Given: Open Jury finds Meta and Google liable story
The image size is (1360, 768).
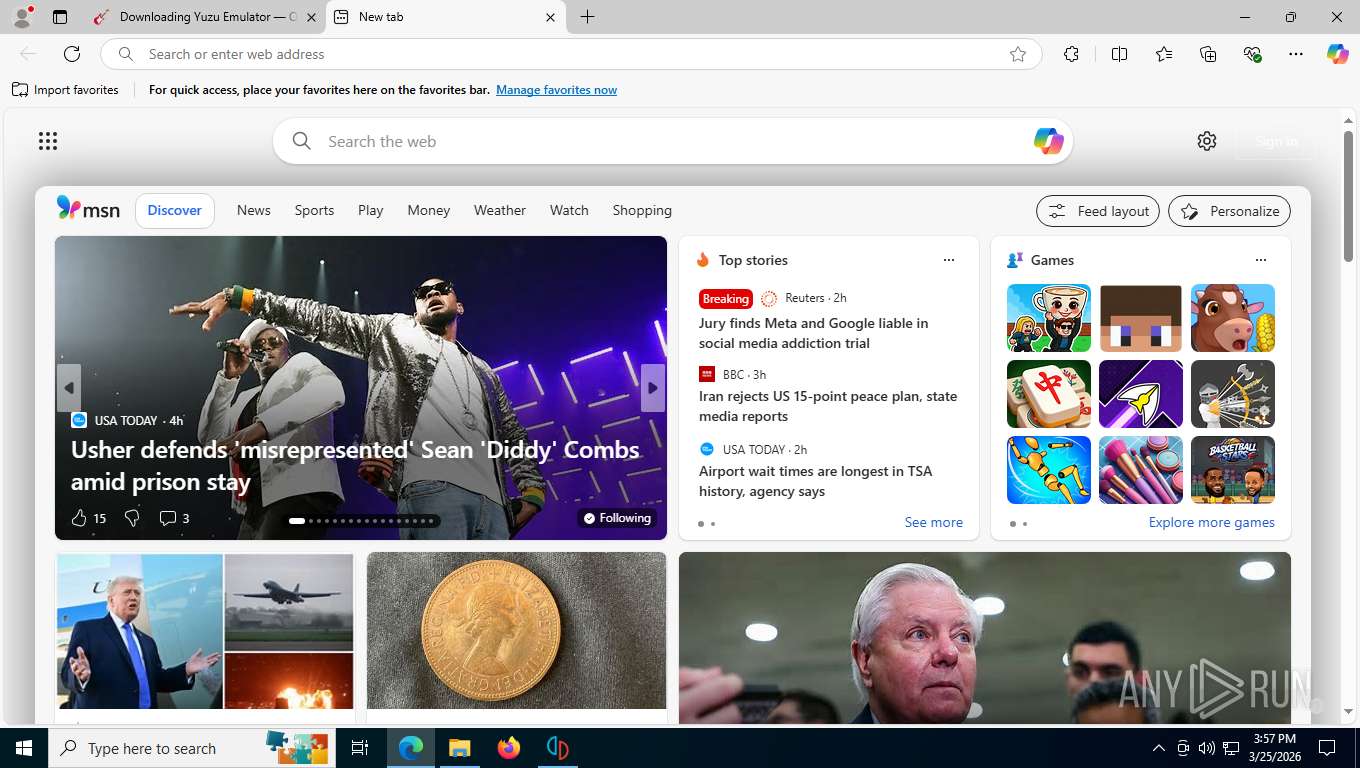Looking at the screenshot, I should click(x=813, y=333).
